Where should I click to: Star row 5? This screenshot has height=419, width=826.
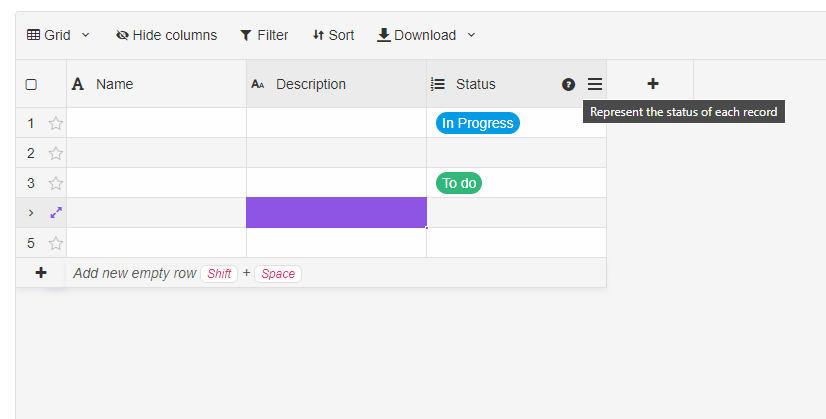(56, 243)
